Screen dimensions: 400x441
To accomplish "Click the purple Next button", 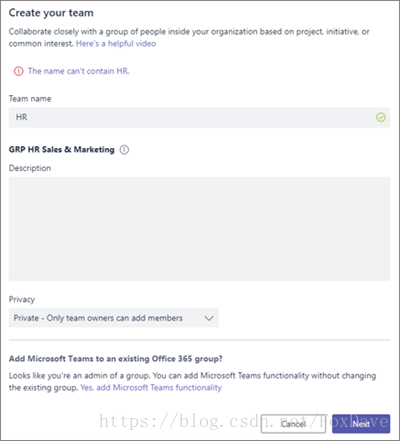I will pyautogui.click(x=361, y=424).
